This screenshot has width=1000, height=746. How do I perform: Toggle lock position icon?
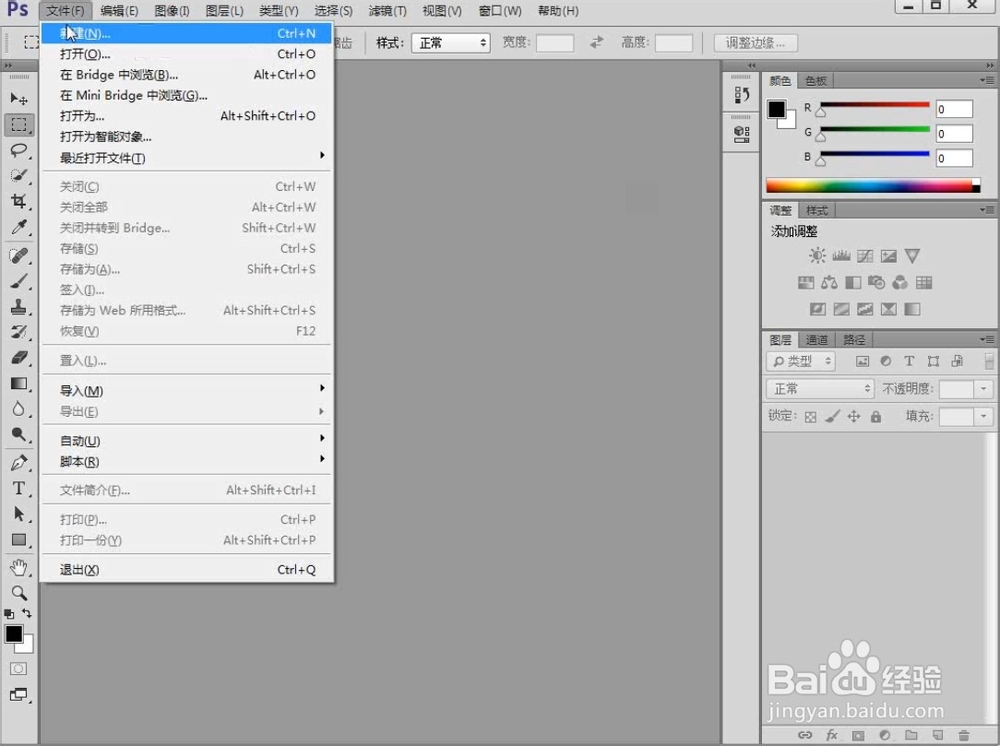[854, 416]
